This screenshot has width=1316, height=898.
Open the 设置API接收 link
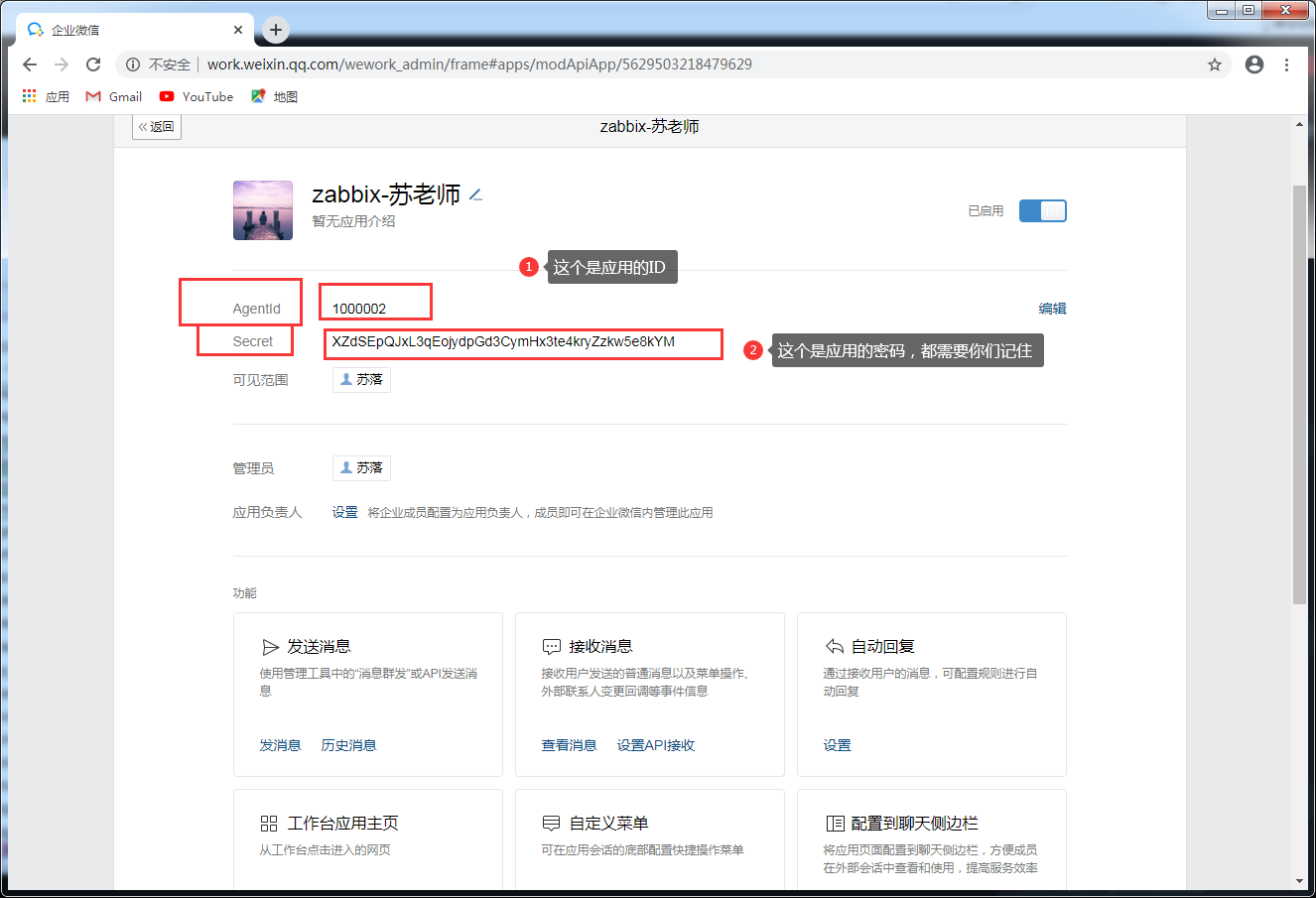tap(655, 745)
